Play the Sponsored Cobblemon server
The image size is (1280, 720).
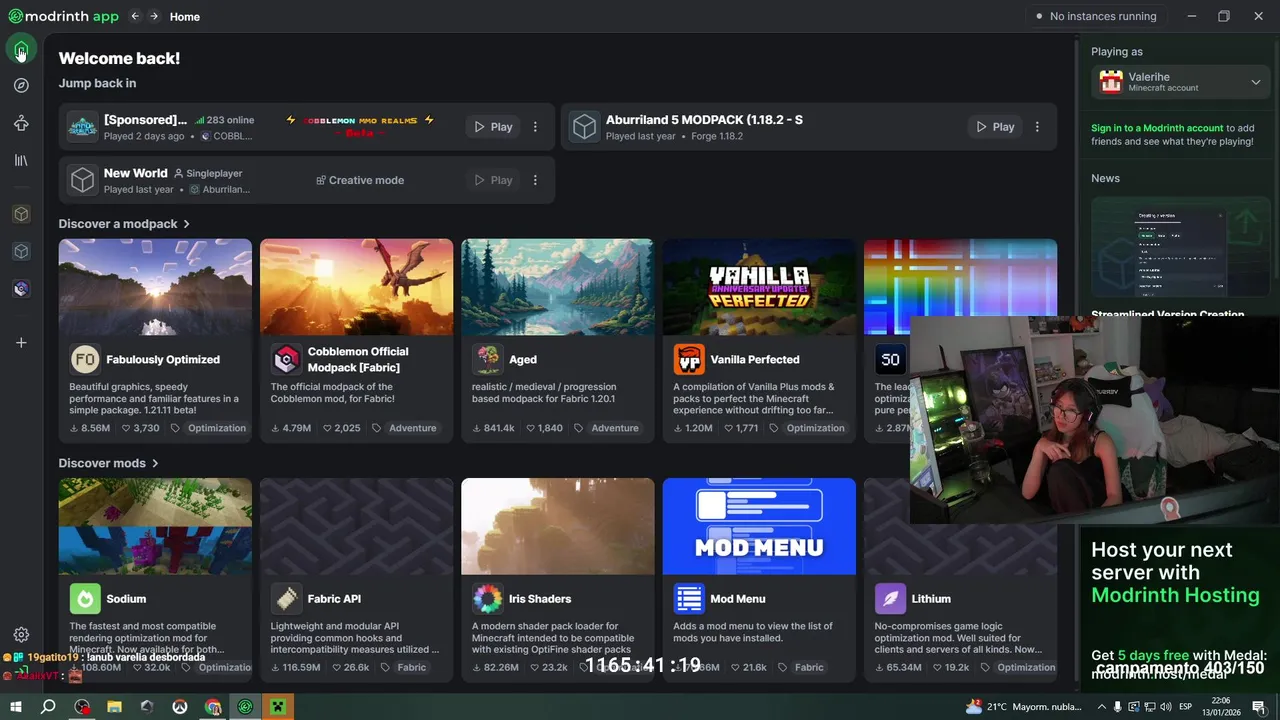click(493, 127)
